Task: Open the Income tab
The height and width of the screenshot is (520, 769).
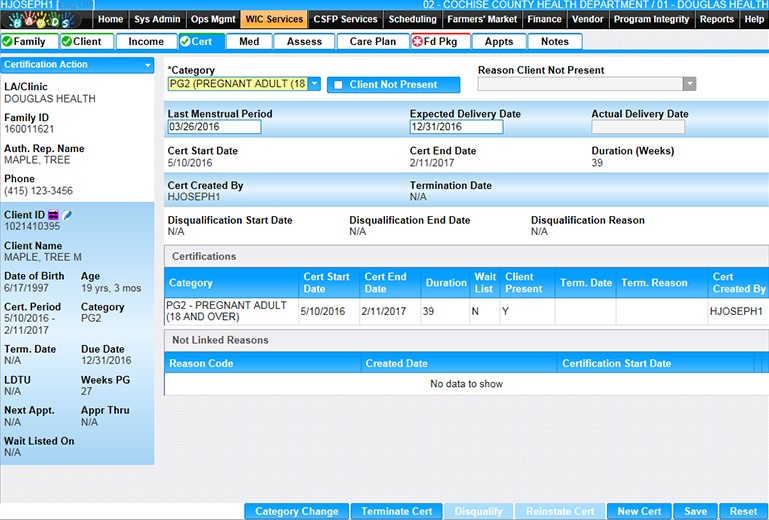Action: pos(146,42)
